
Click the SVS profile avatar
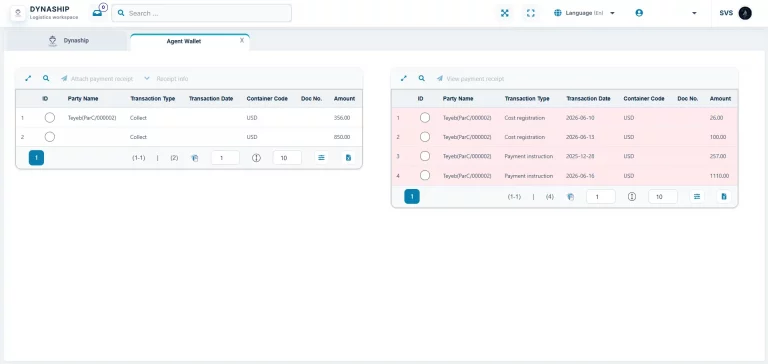pos(745,13)
